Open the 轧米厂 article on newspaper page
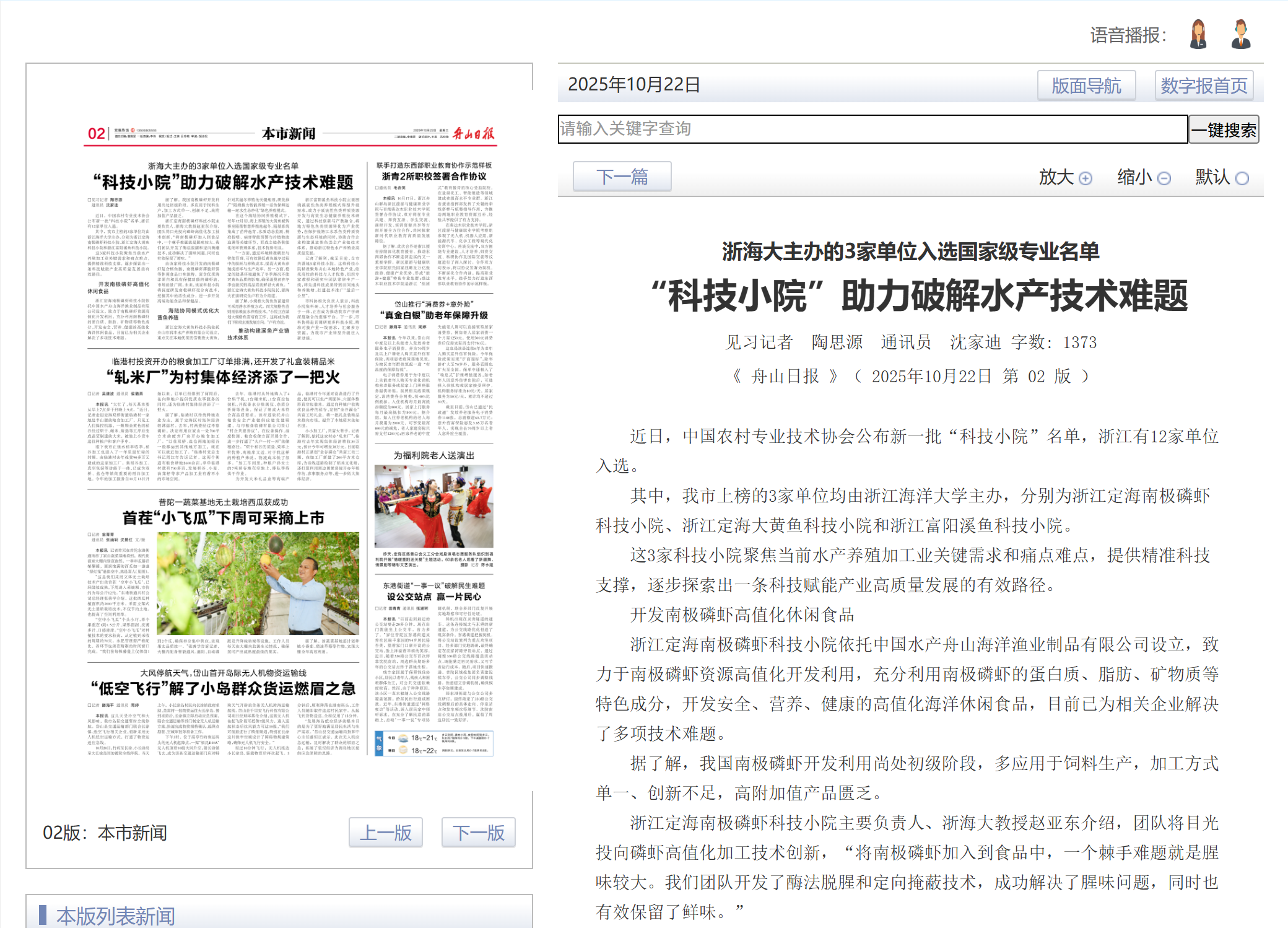This screenshot has width=1288, height=928. 223,377
